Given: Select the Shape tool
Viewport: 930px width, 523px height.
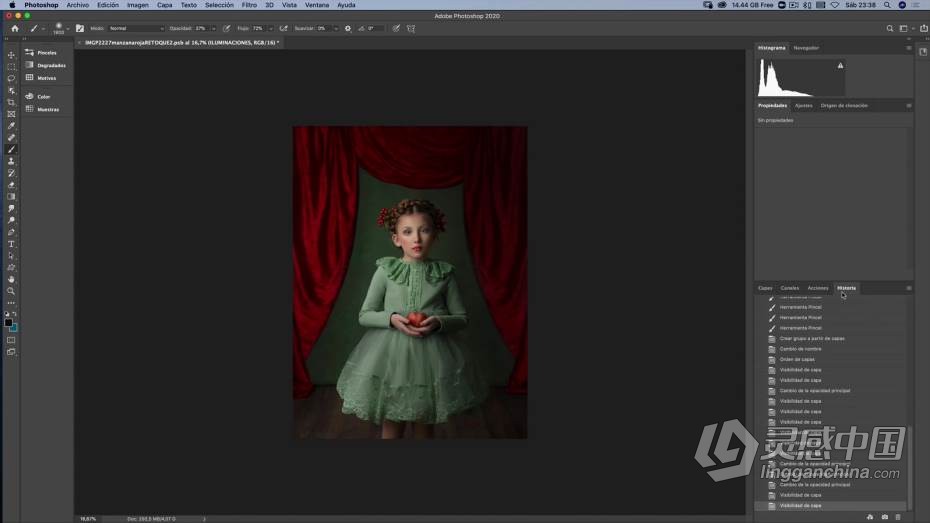Looking at the screenshot, I should [11, 268].
